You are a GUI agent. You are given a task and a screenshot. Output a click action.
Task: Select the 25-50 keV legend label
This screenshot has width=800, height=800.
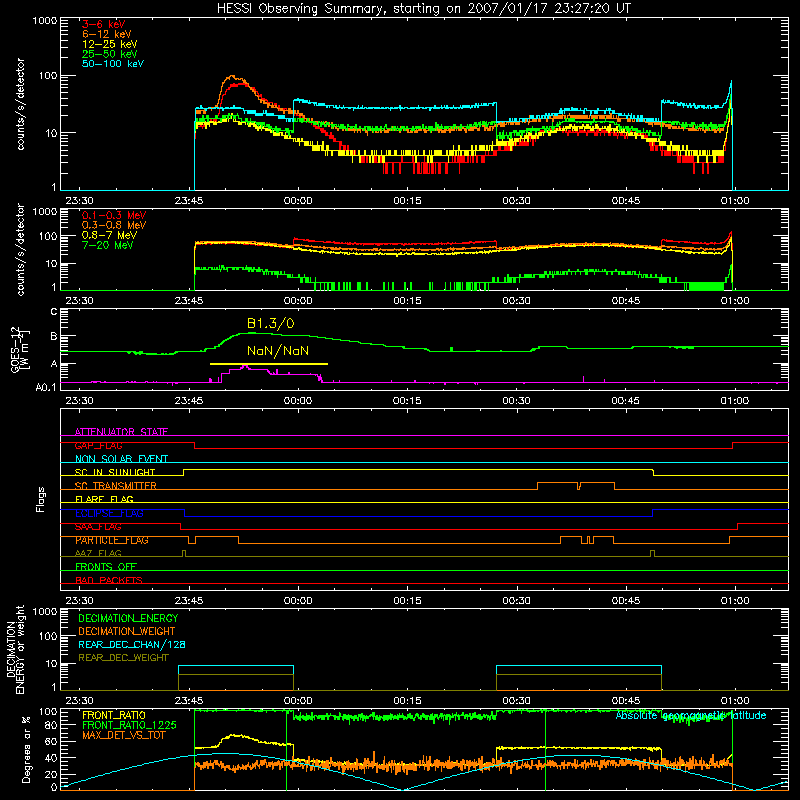110,54
